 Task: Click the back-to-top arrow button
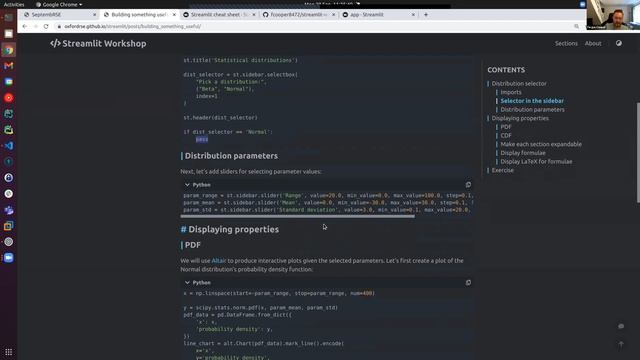tap(621, 344)
